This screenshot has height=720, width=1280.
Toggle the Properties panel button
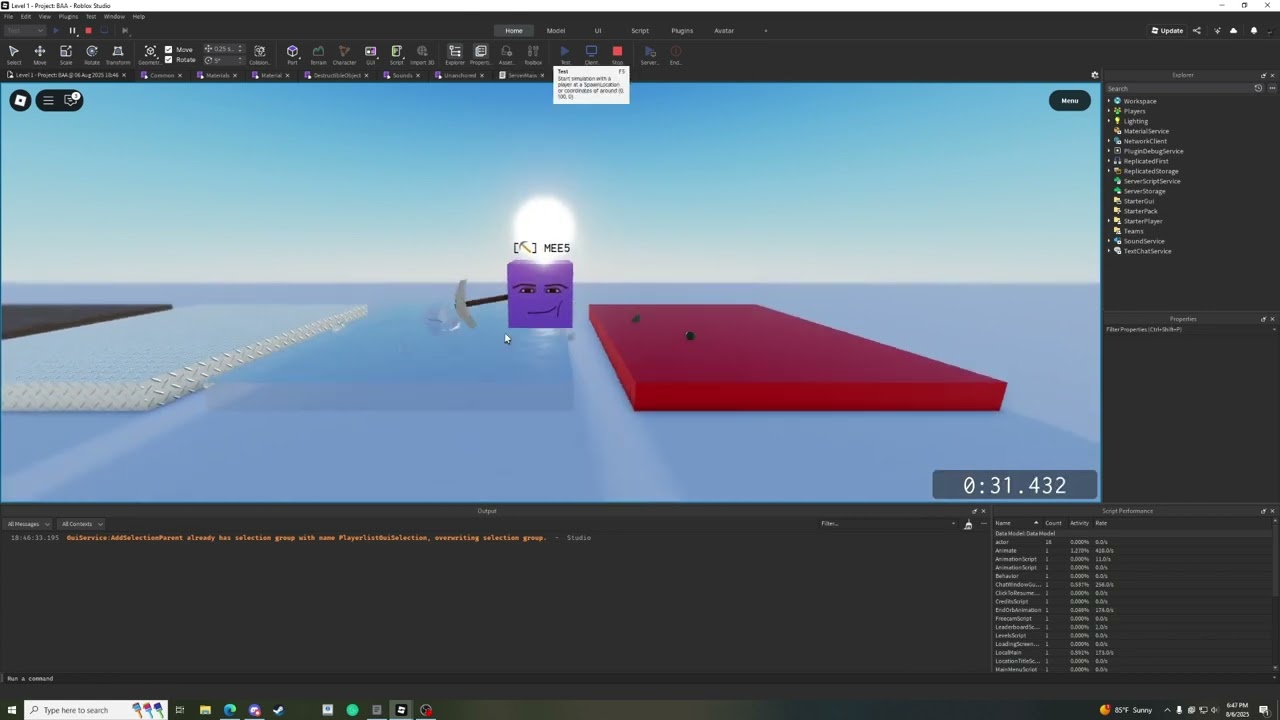[481, 54]
